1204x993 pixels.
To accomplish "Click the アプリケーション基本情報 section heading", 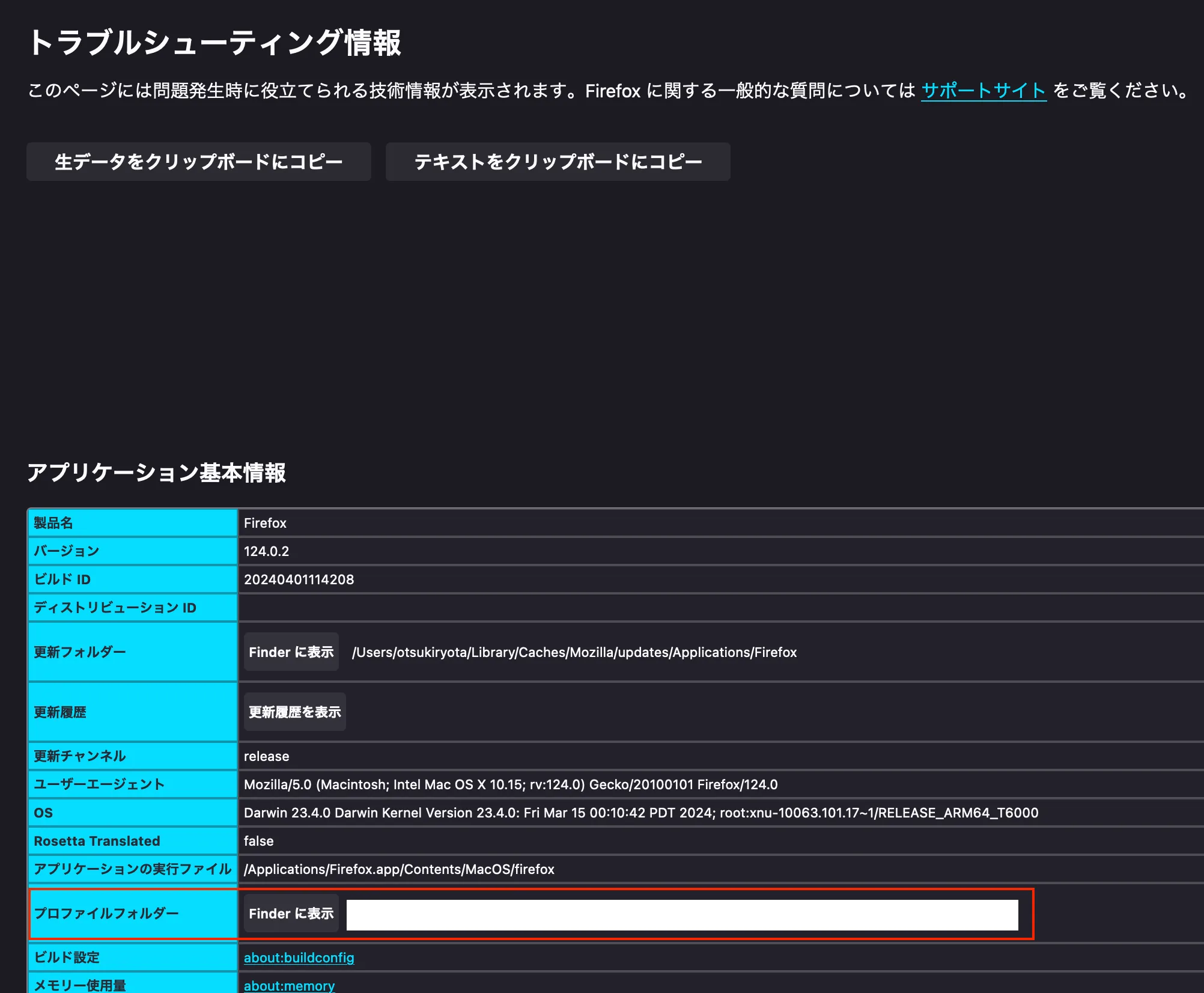I will tap(158, 474).
